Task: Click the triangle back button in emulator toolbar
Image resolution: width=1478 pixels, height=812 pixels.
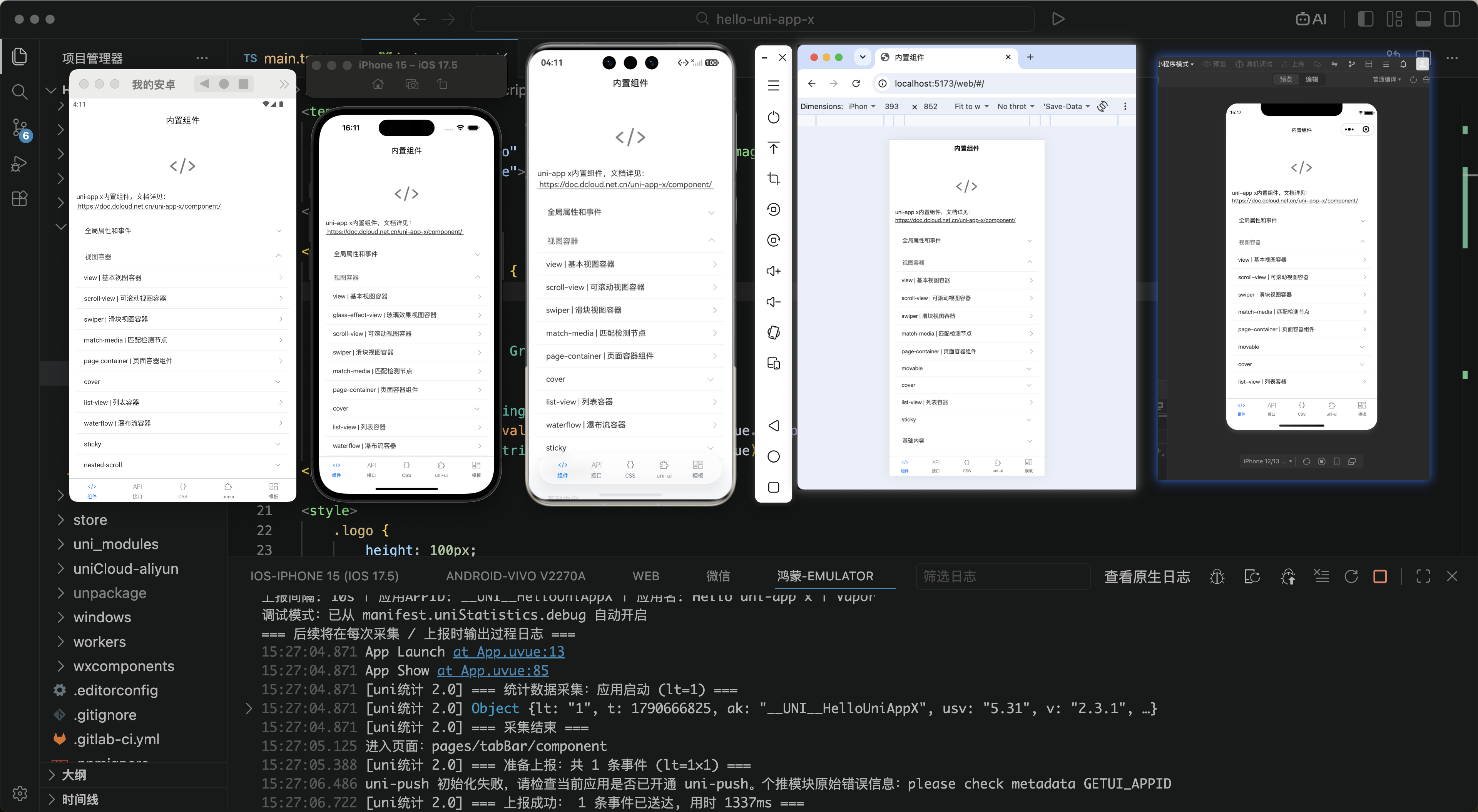Action: tap(773, 426)
